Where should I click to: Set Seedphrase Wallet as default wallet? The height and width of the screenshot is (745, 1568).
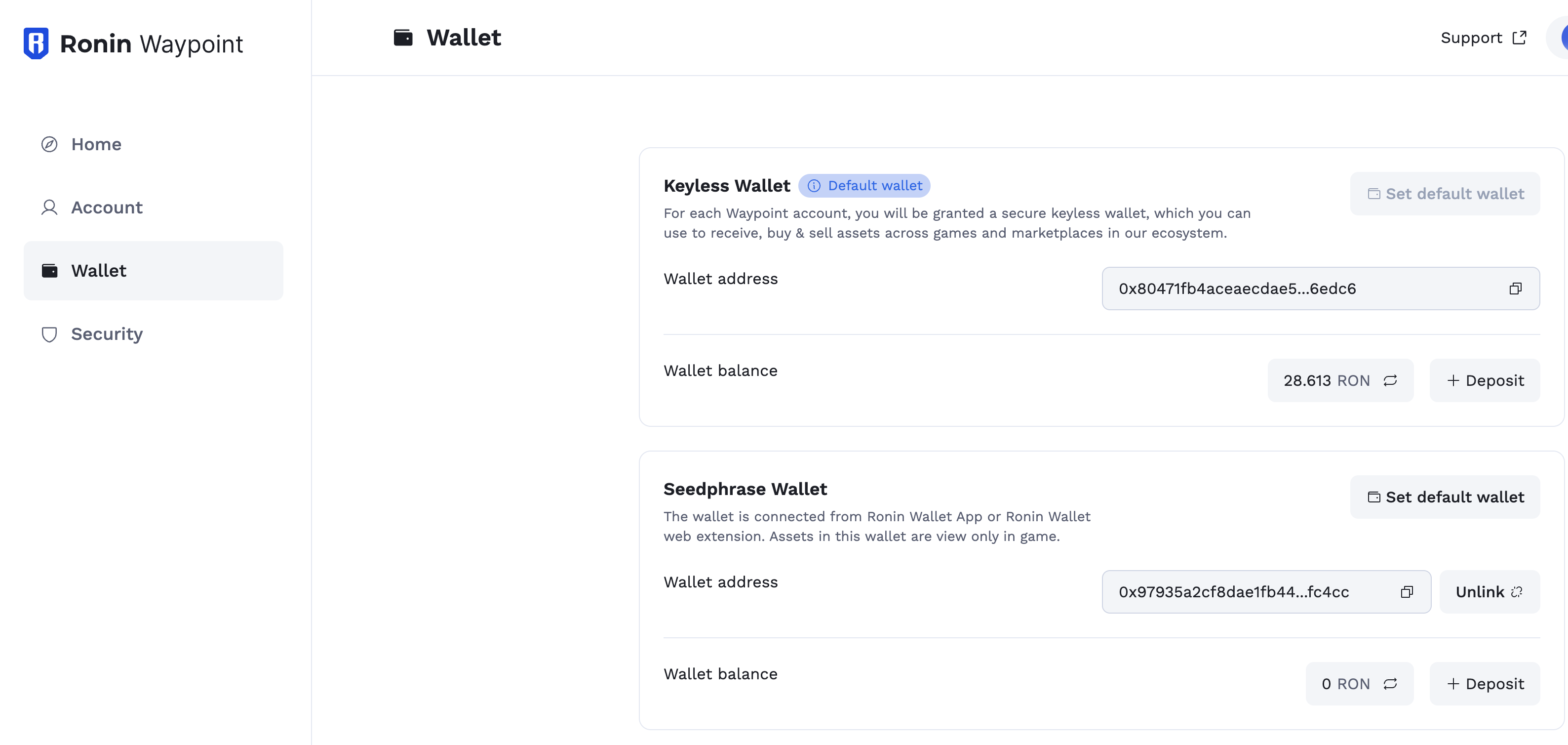pyautogui.click(x=1445, y=497)
